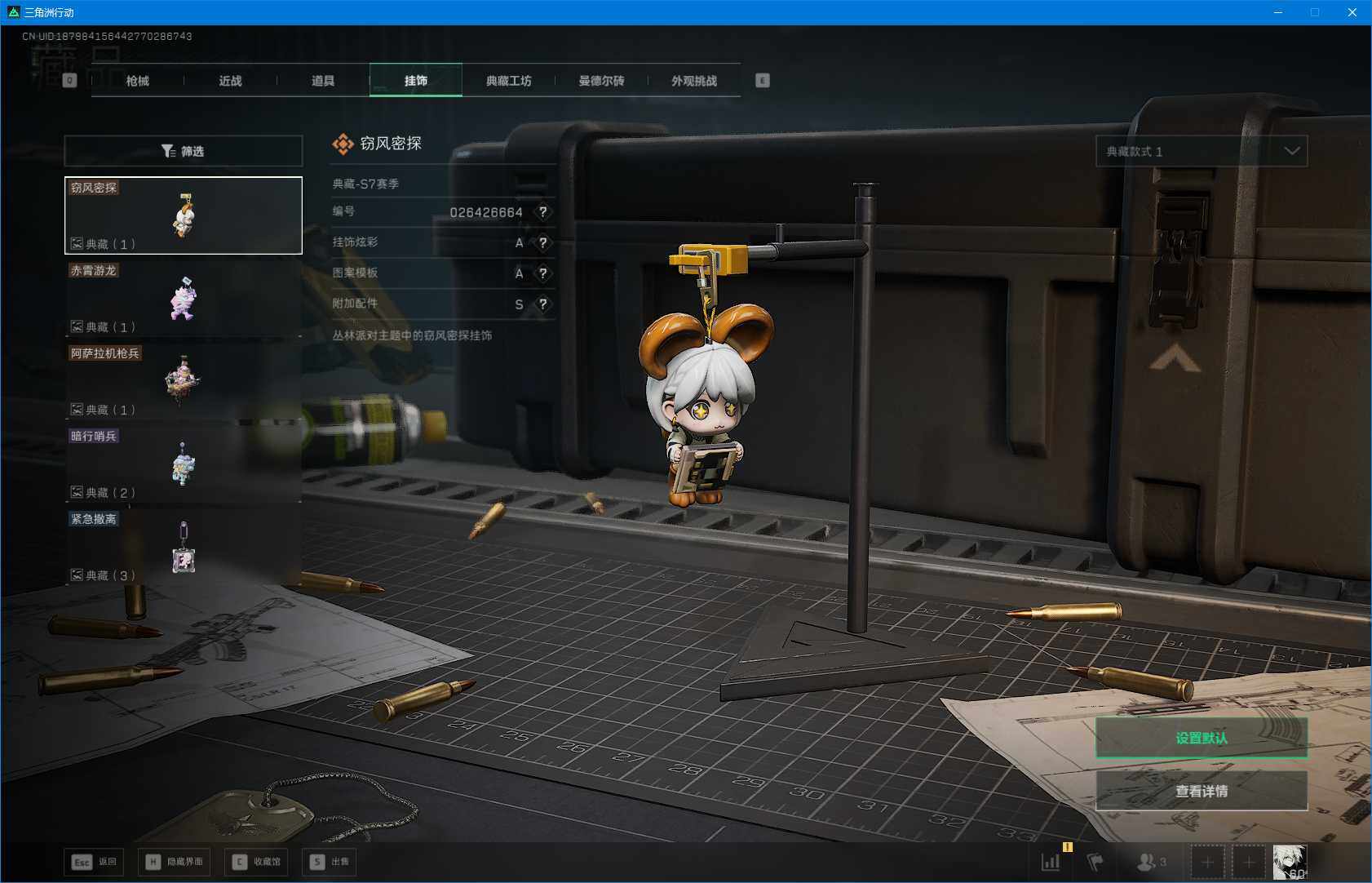Click the flag icon in bottom bar
1372x883 pixels.
click(1095, 862)
